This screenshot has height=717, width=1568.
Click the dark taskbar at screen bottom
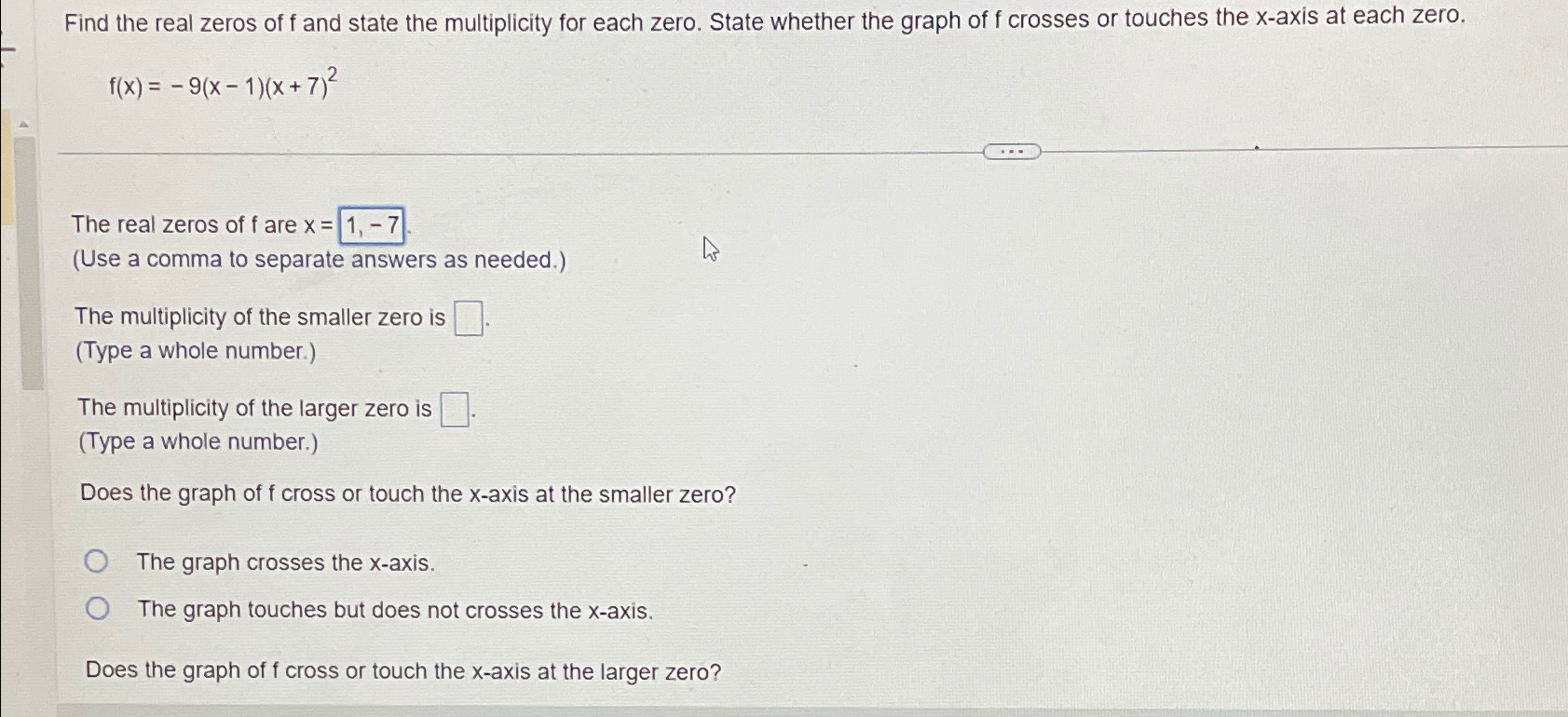click(784, 710)
